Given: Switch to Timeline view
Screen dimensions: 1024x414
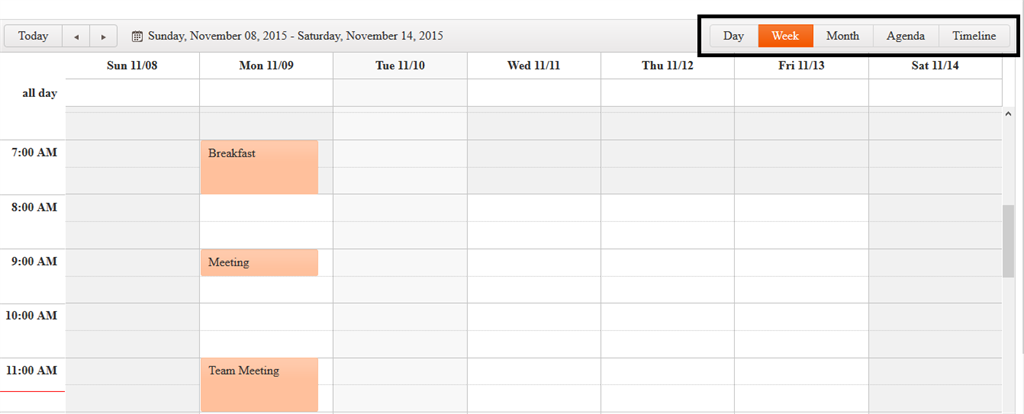Looking at the screenshot, I should [x=973, y=36].
